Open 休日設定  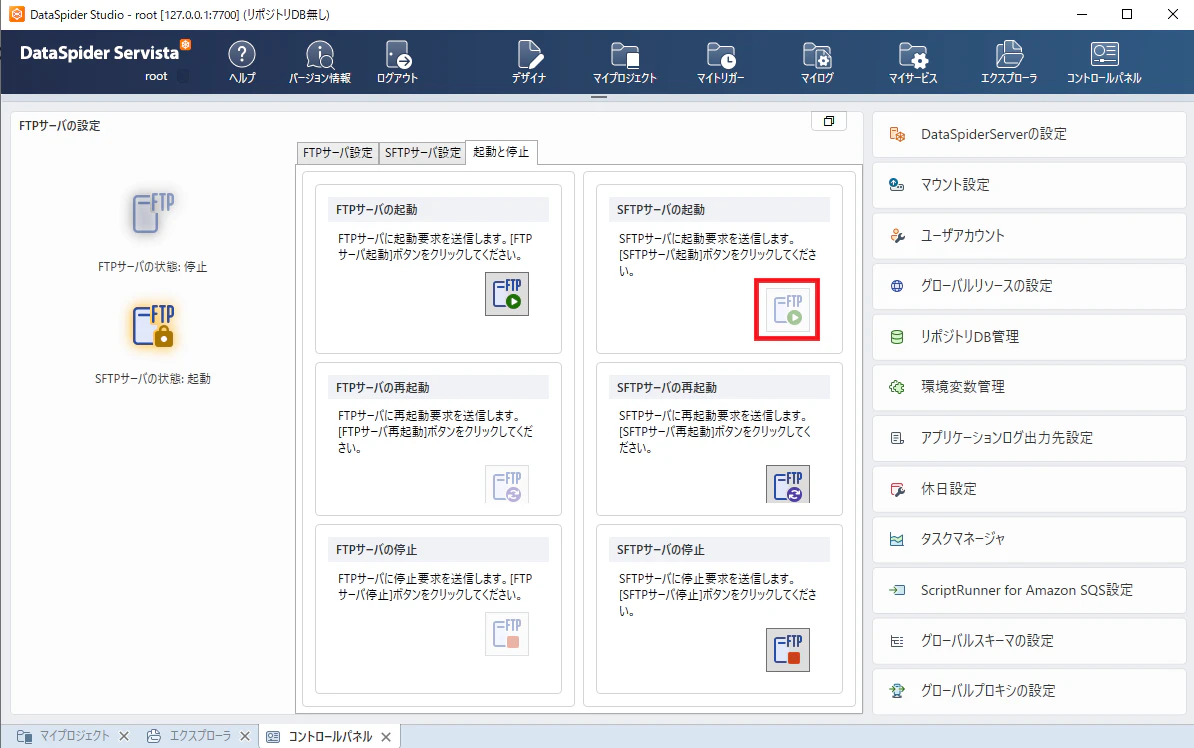(x=1029, y=489)
